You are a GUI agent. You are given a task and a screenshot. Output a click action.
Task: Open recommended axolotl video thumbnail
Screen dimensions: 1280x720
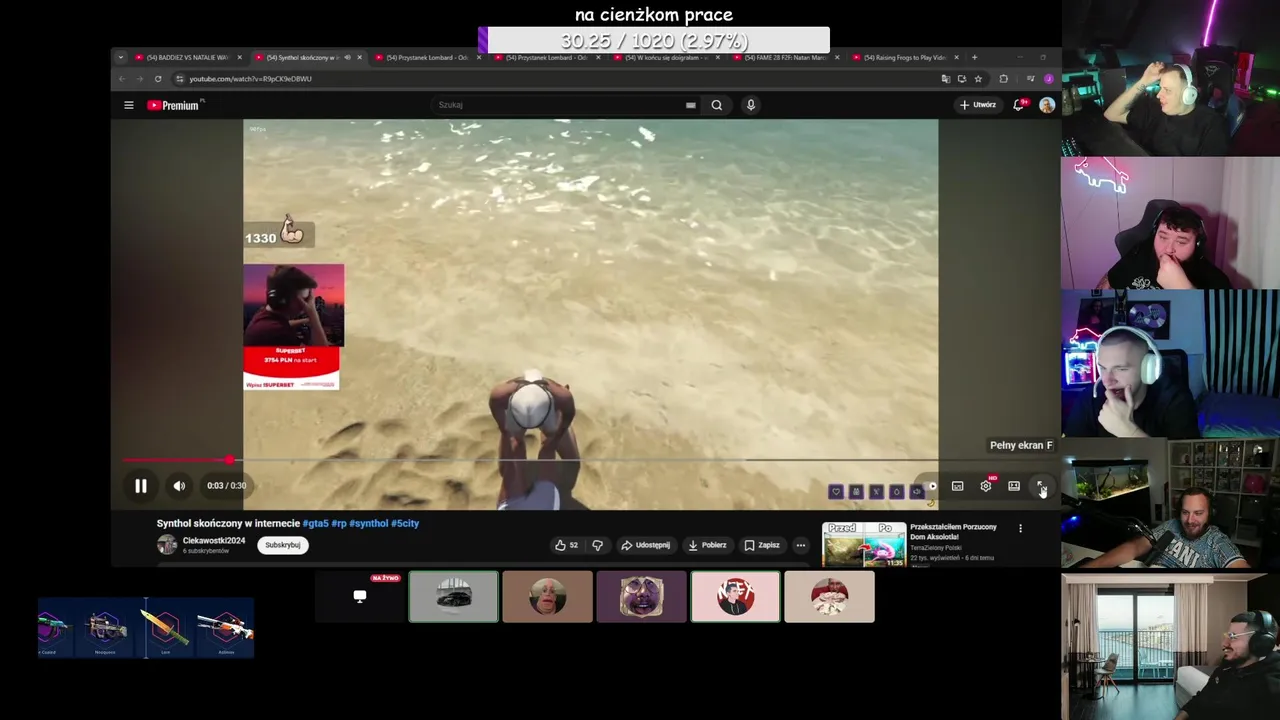click(864, 545)
